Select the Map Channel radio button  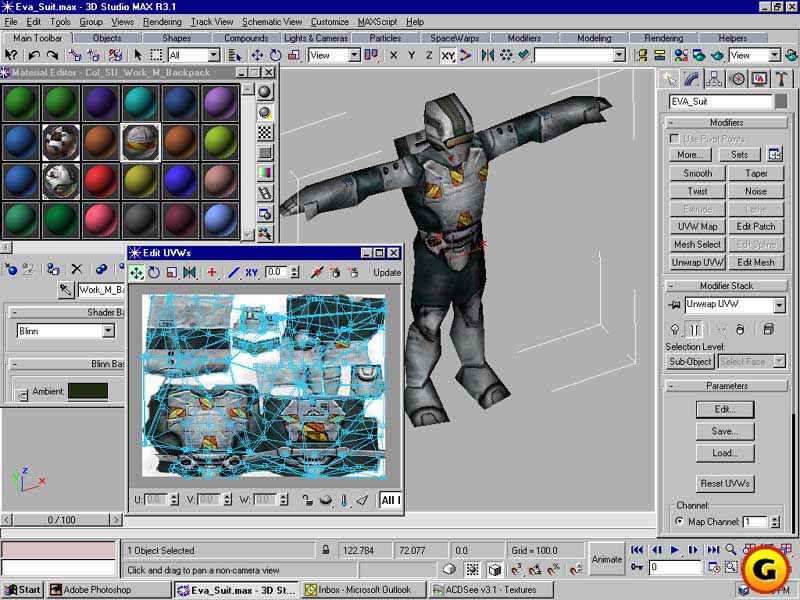pos(679,521)
